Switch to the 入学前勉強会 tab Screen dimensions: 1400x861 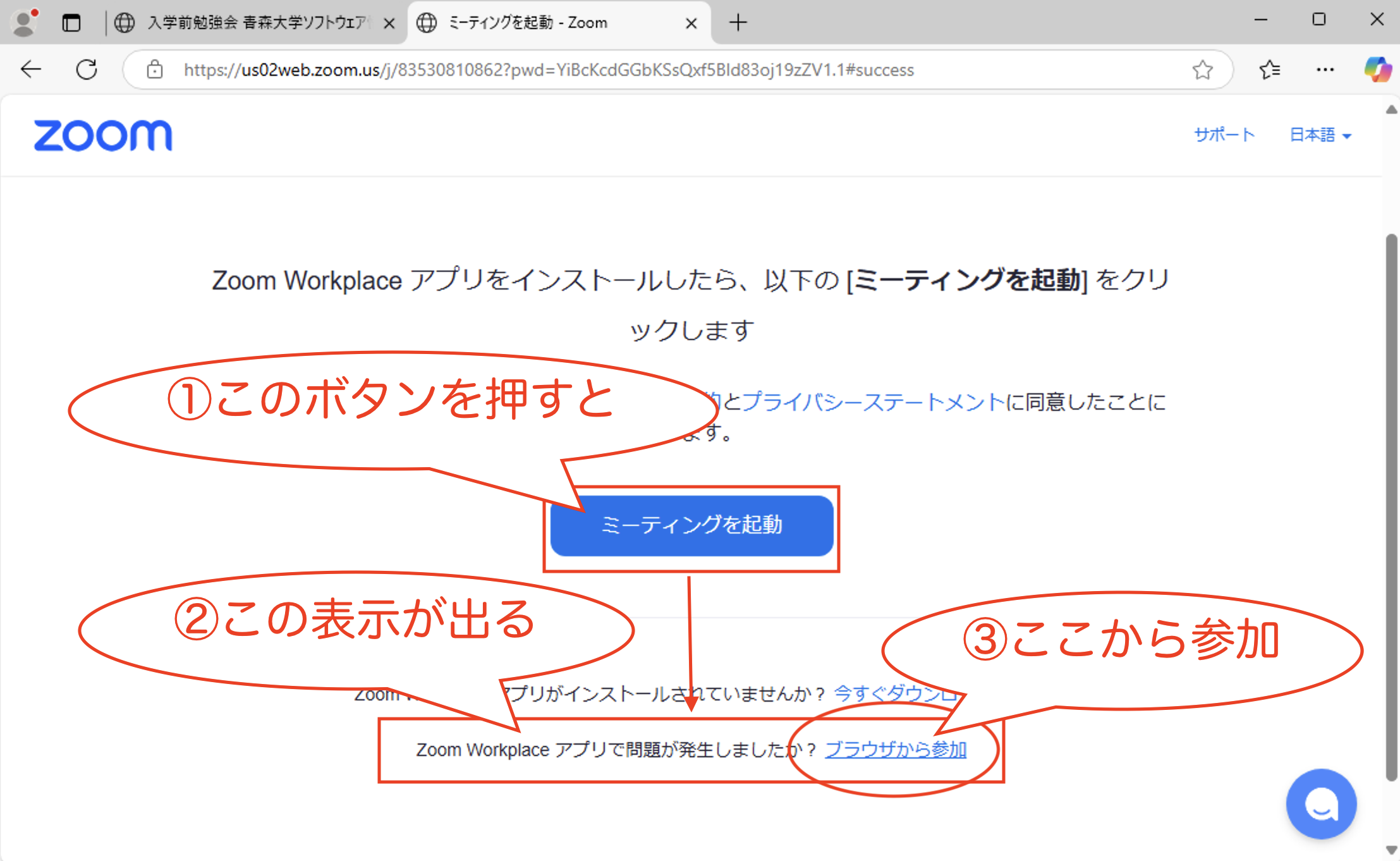(x=253, y=23)
